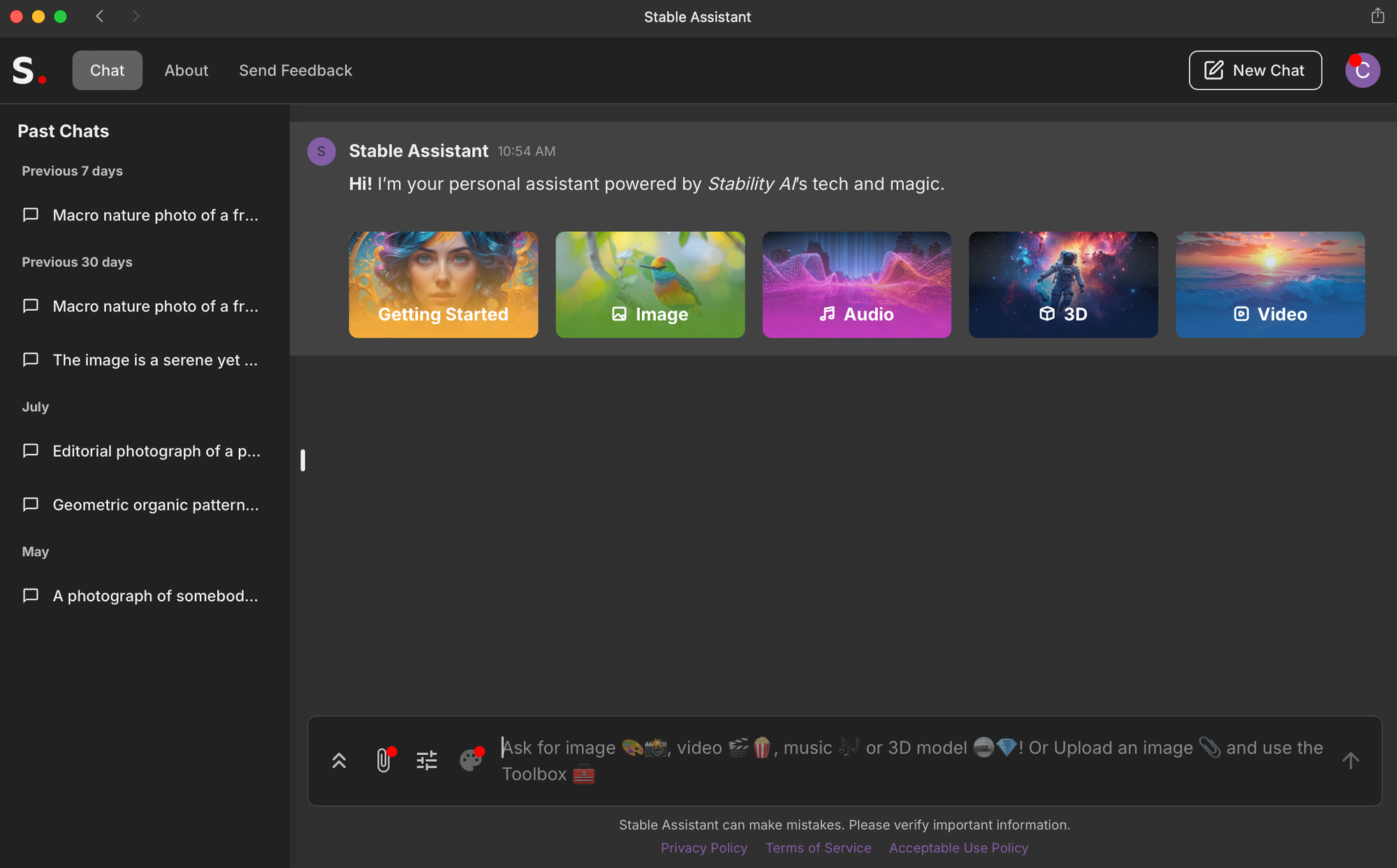Submit the prompt with the up arrow
The height and width of the screenshot is (868, 1397).
[x=1351, y=760]
